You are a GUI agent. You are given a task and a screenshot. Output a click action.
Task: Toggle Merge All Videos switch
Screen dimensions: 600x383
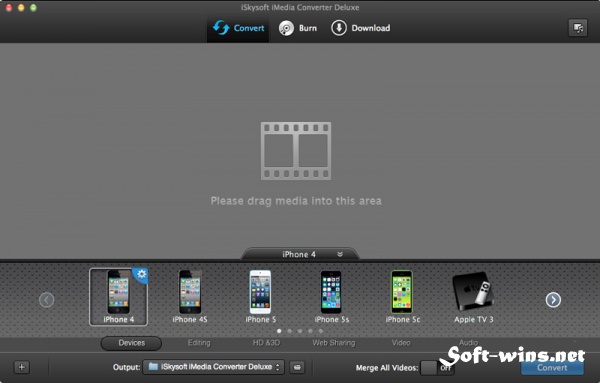click(x=437, y=368)
